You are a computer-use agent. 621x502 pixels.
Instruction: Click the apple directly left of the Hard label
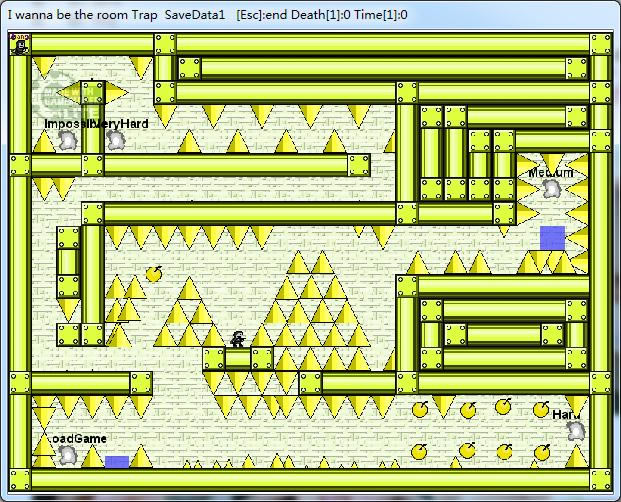541,410
